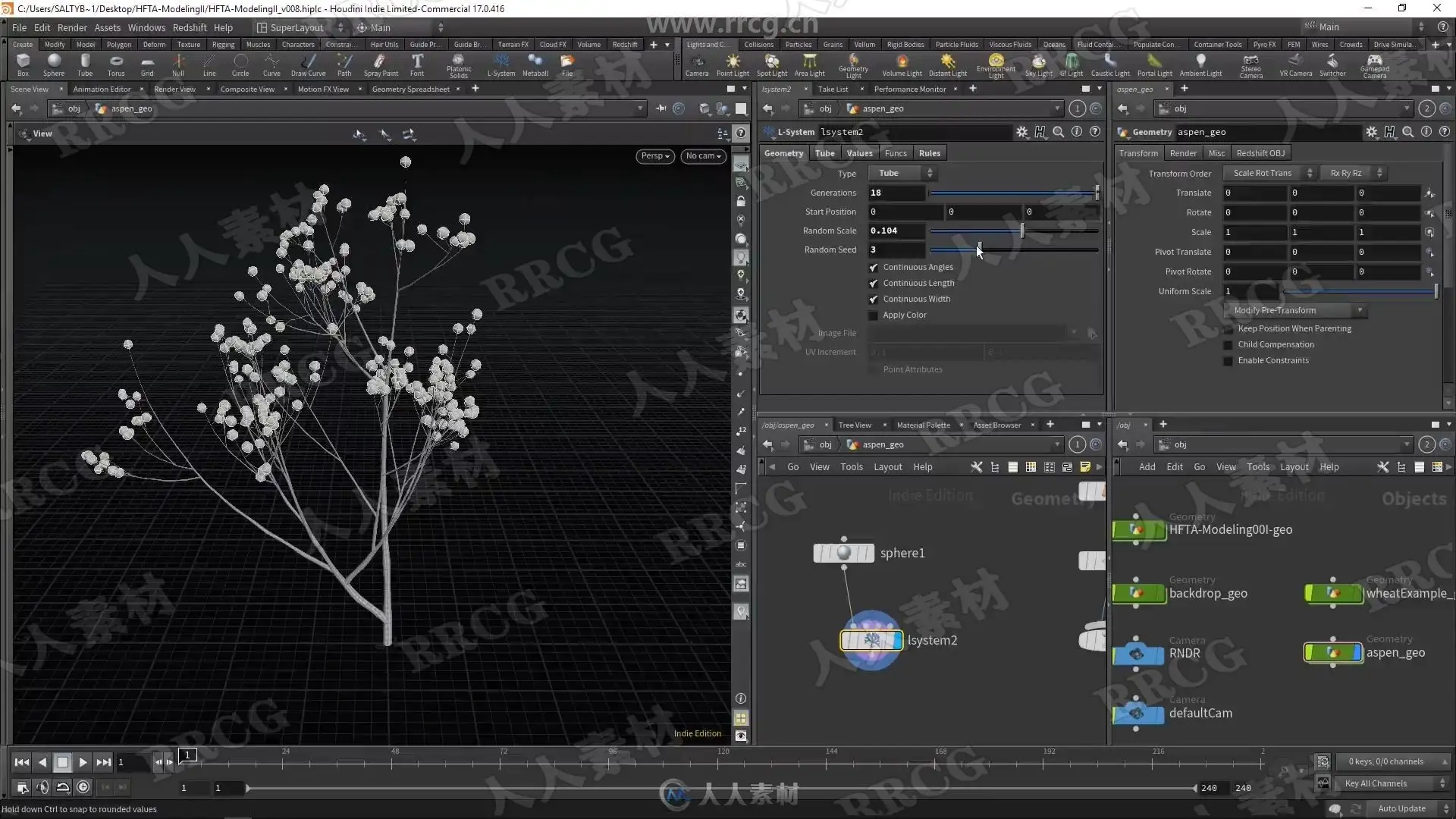Viewport: 1456px width, 819px height.
Task: Adjust the Random Scale slider
Action: pos(1021,231)
